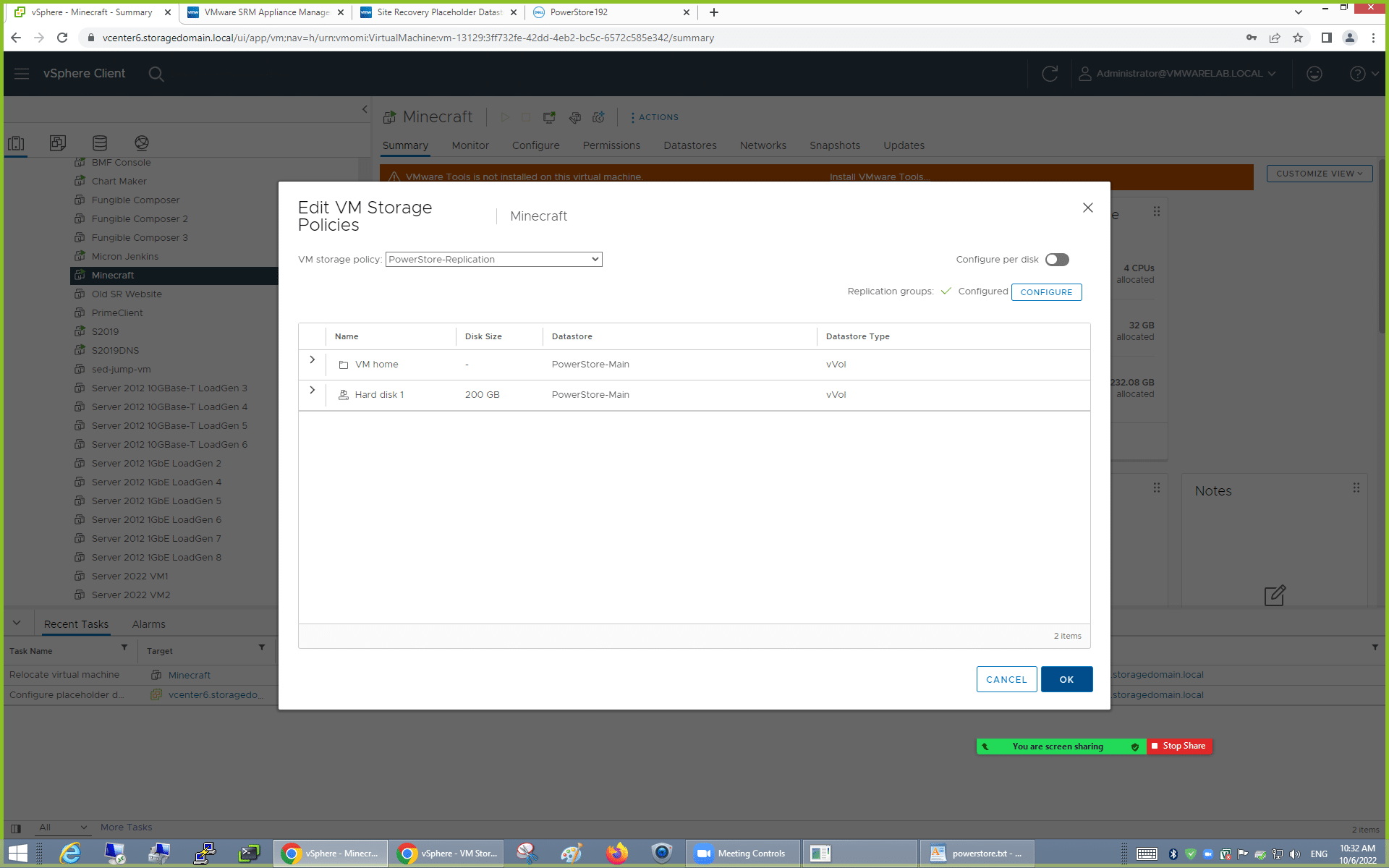This screenshot has height=868, width=1389.
Task: Click the Install VMware Tools link
Action: point(879,176)
